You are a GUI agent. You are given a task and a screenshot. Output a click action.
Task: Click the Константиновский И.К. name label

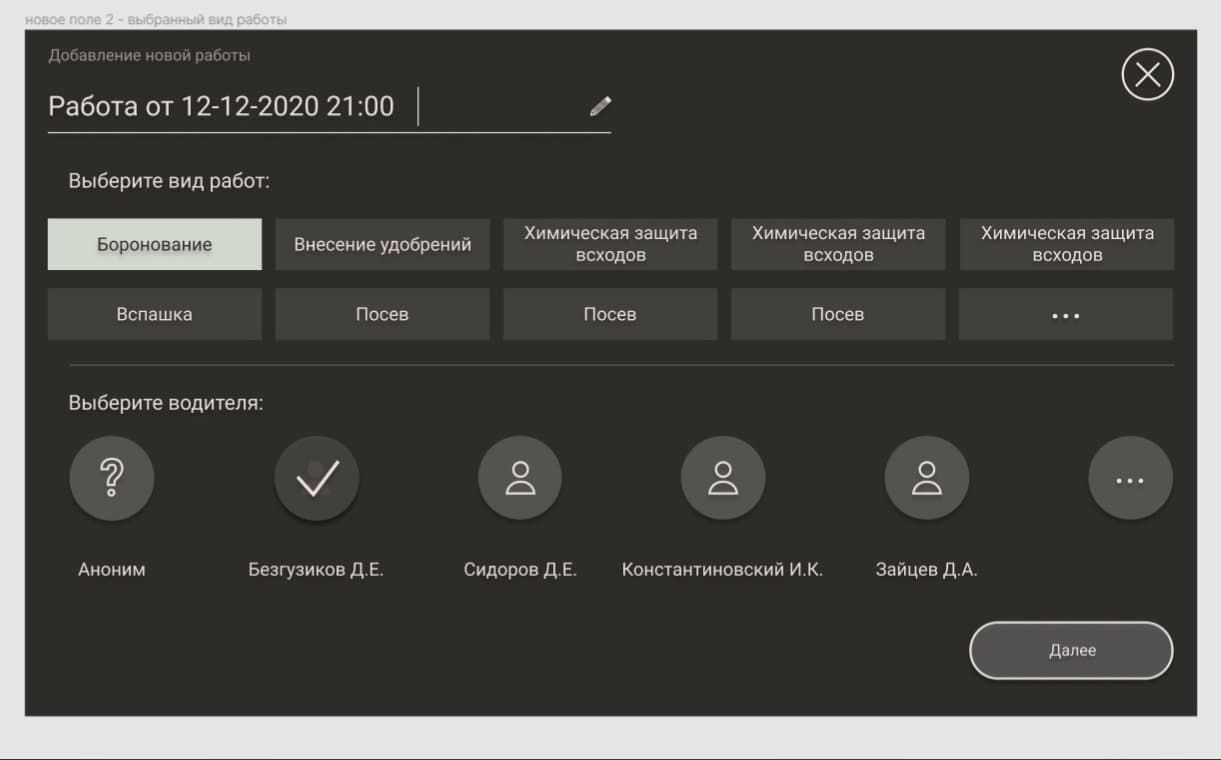click(x=722, y=570)
